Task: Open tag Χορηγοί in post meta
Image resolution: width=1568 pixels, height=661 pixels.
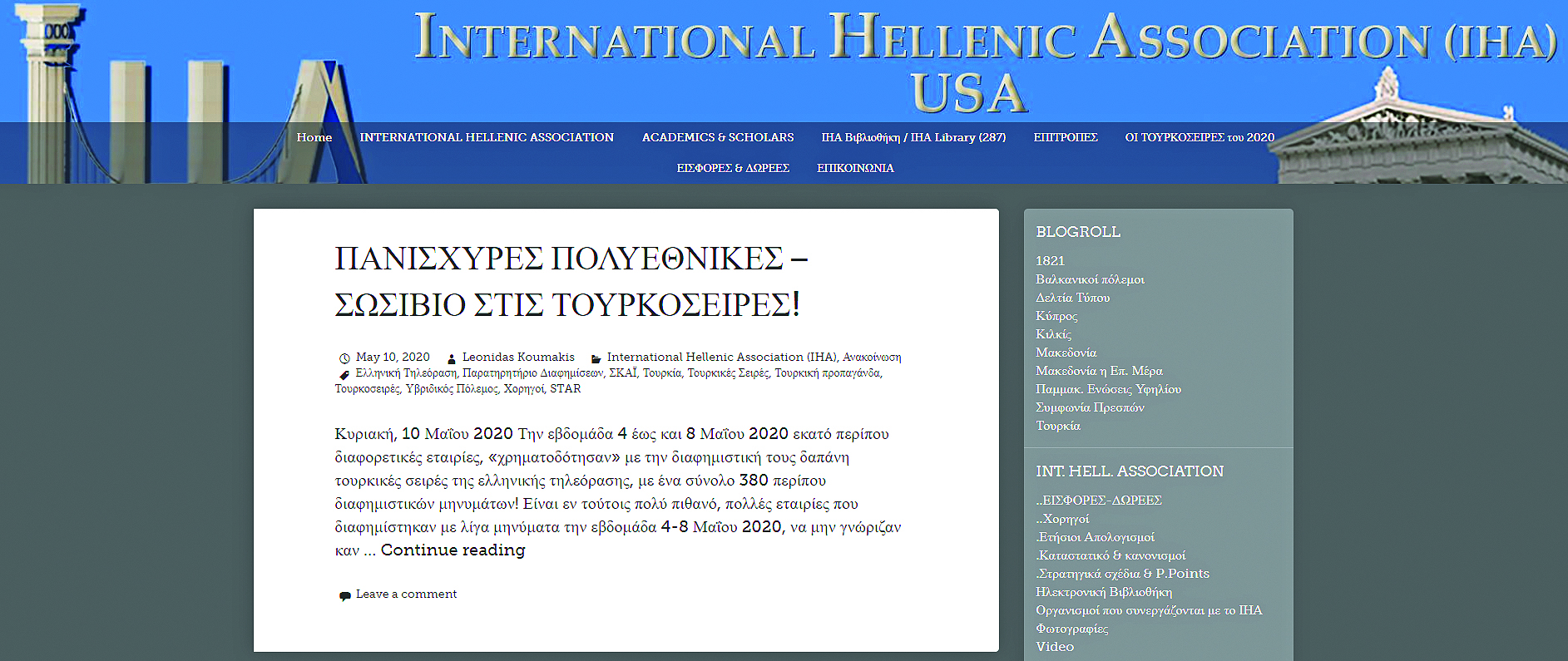Action: (x=523, y=388)
